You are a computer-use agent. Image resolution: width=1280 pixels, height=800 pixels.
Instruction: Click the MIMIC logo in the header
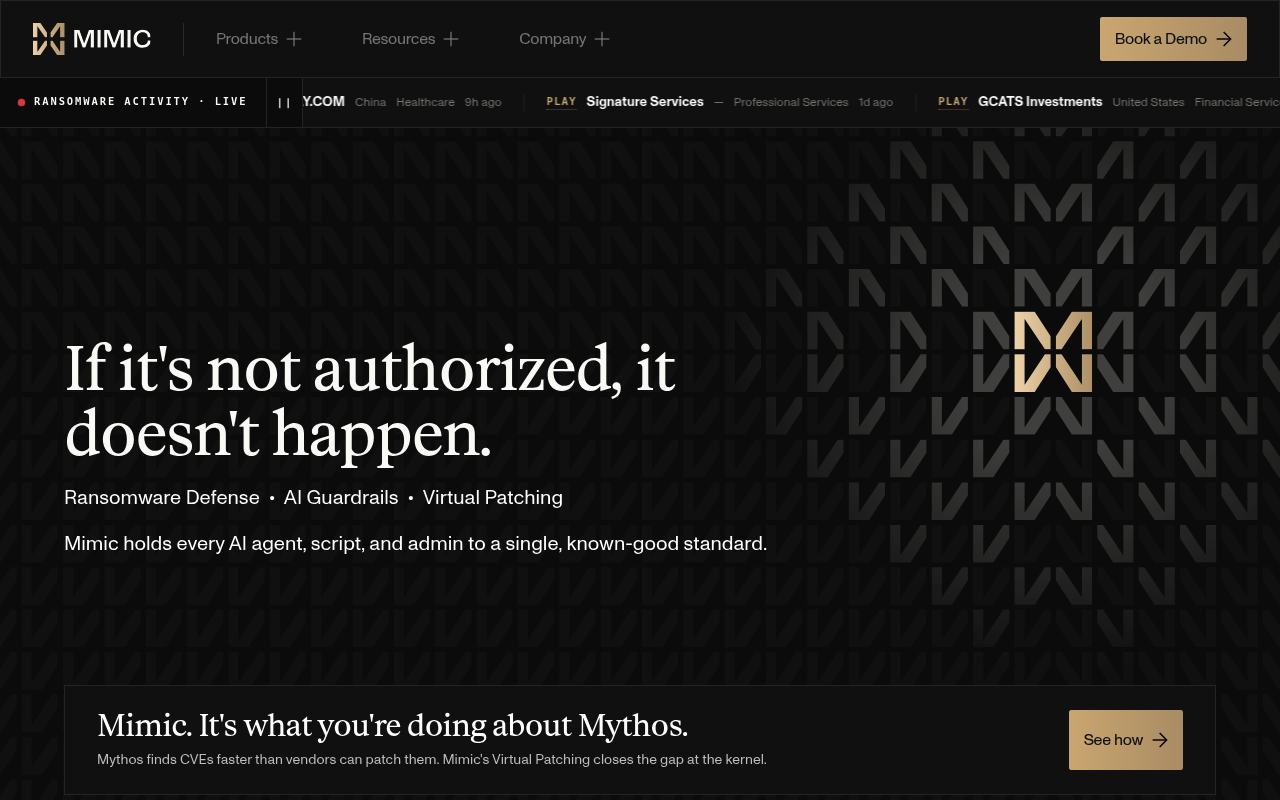(x=92, y=39)
